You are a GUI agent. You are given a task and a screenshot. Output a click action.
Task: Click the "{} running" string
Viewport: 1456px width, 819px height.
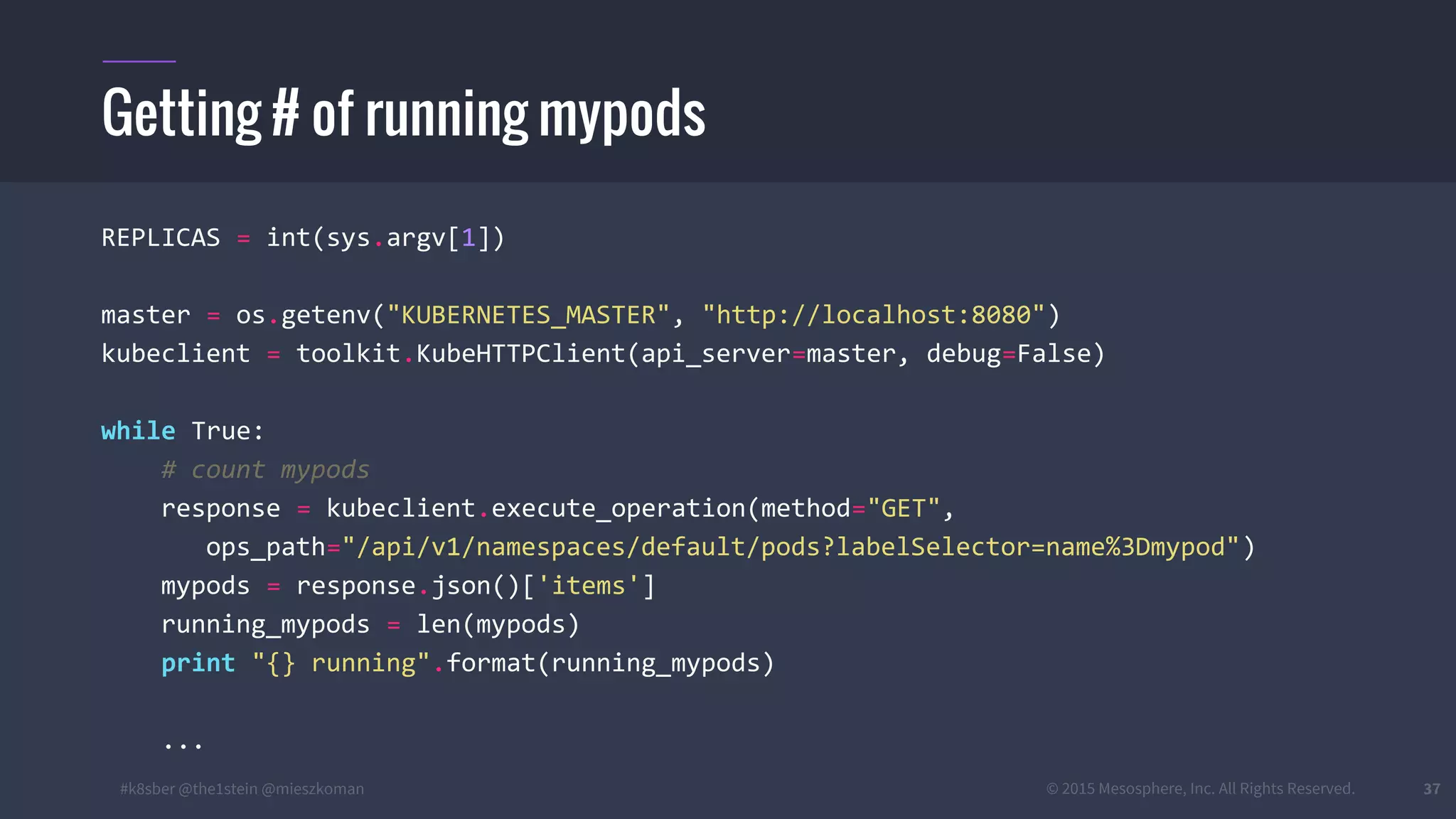pos(341,663)
